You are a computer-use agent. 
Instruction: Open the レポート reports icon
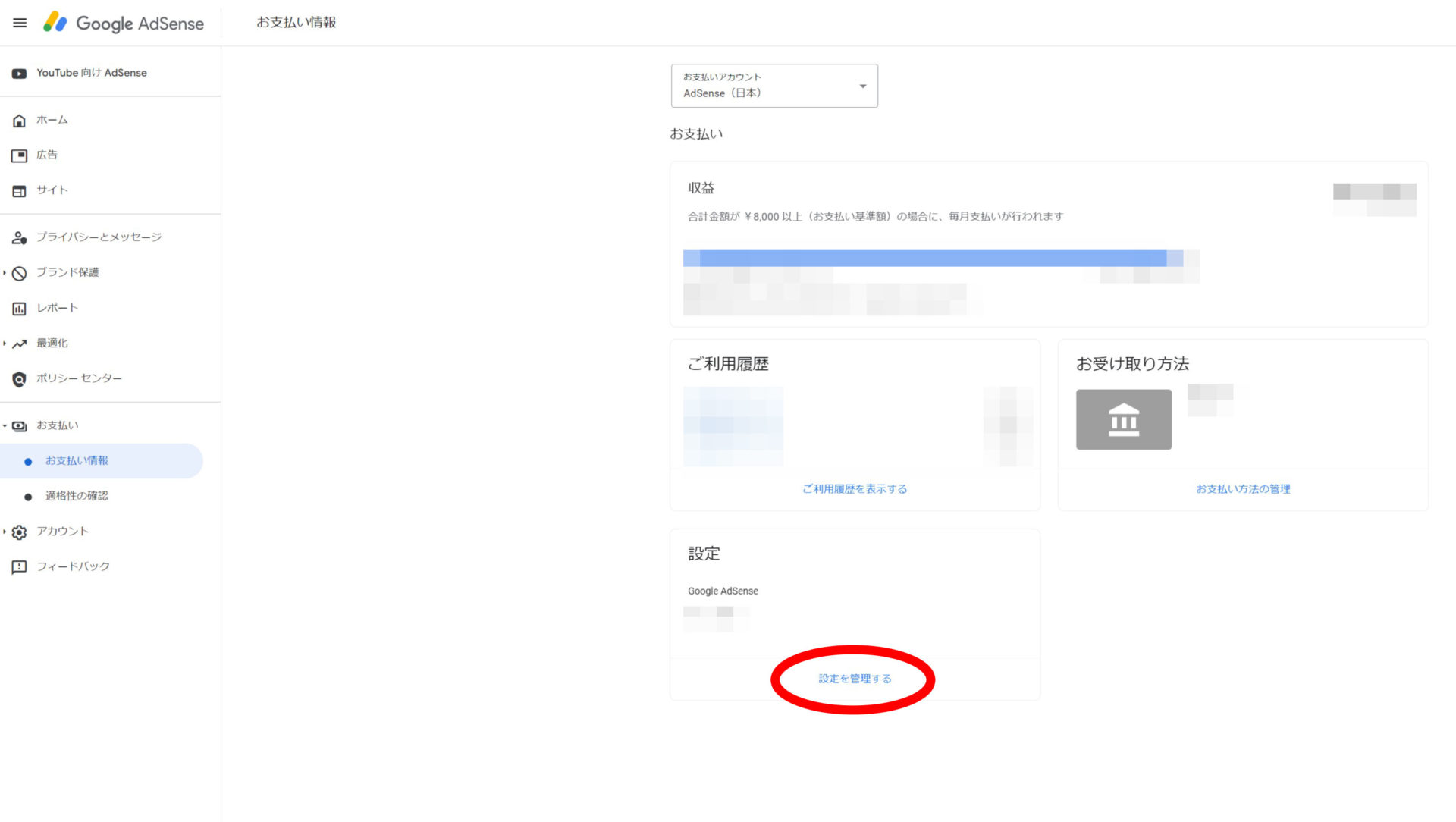tap(20, 309)
